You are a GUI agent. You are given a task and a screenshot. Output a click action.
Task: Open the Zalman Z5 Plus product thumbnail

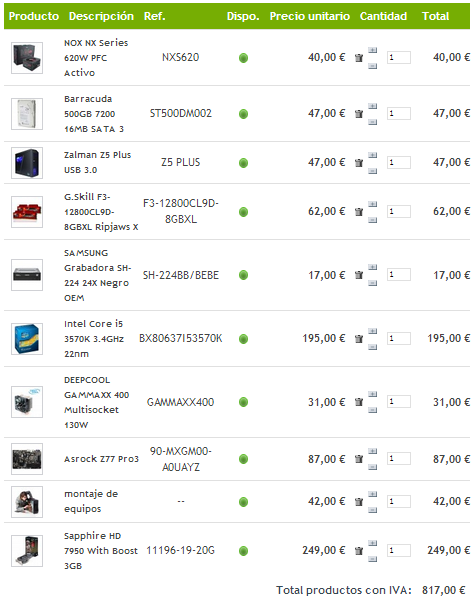(27, 163)
